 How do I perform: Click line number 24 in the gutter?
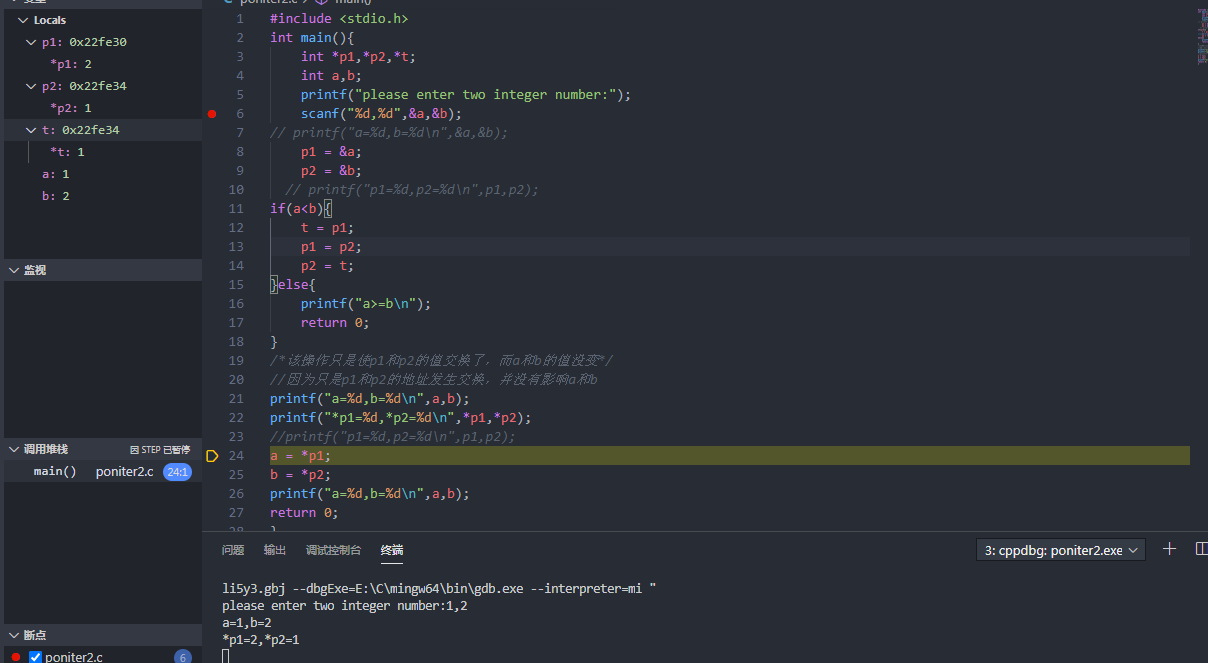pos(236,456)
